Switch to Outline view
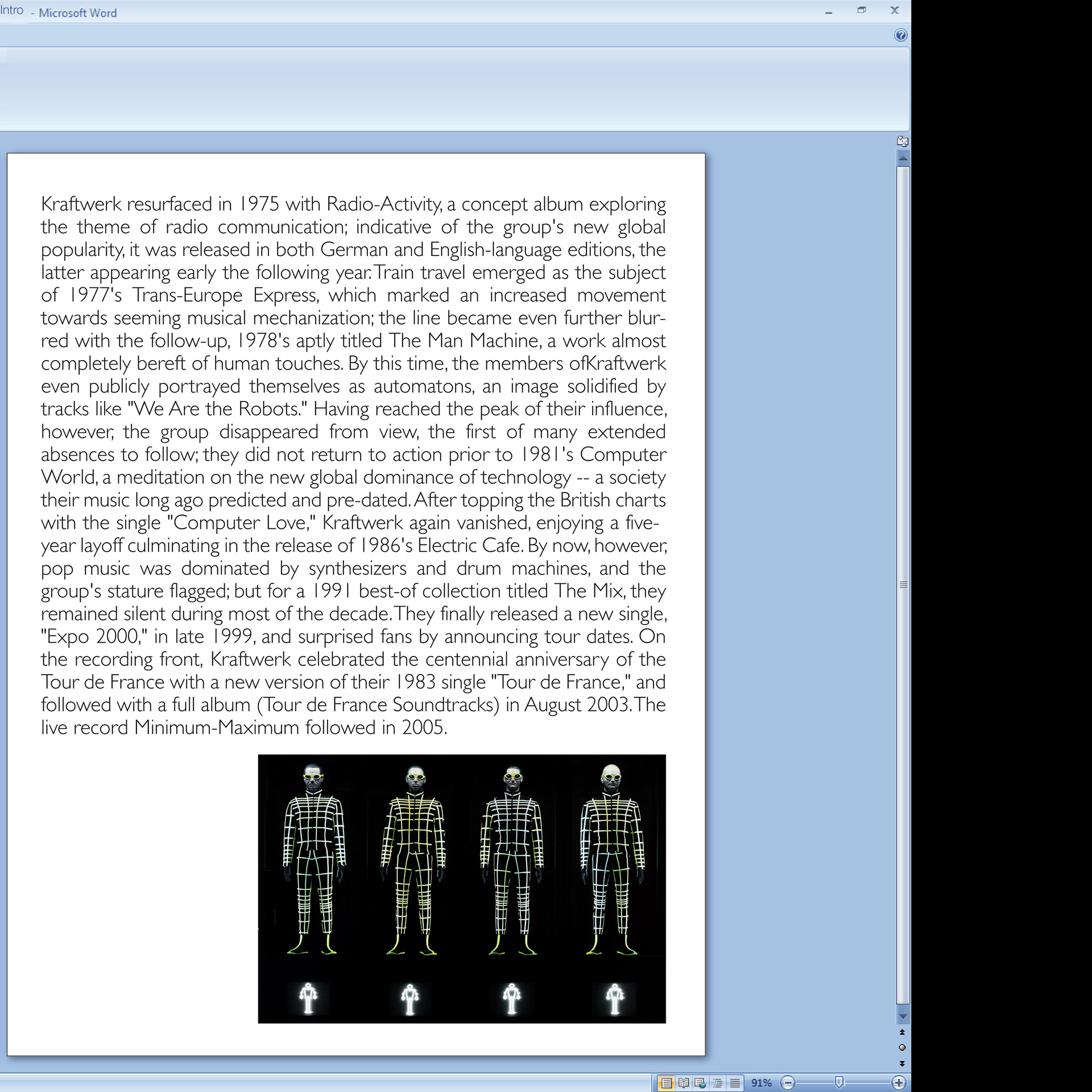Viewport: 1092px width, 1092px height. pyautogui.click(x=718, y=1083)
